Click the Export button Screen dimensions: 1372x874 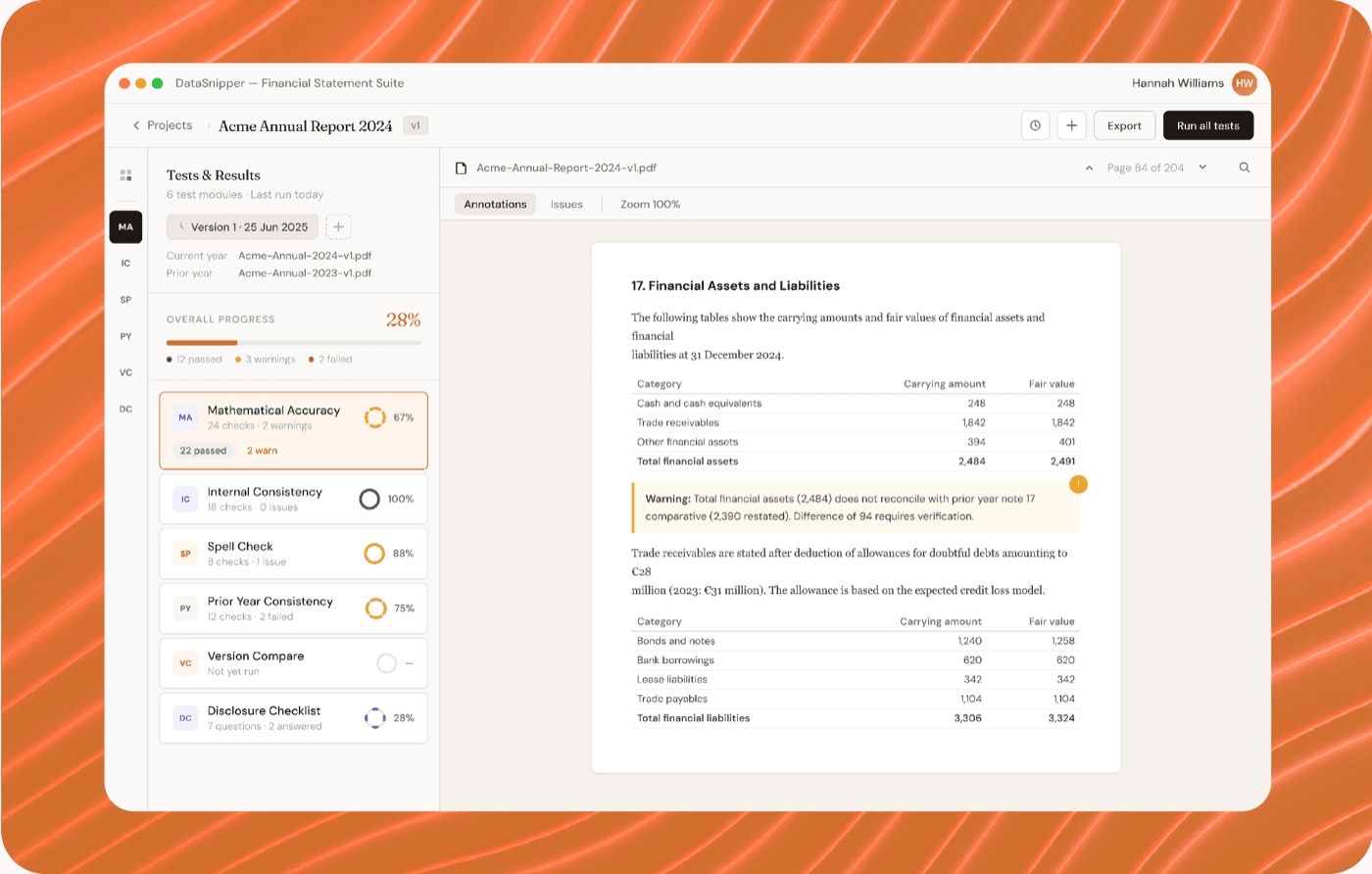click(x=1124, y=125)
